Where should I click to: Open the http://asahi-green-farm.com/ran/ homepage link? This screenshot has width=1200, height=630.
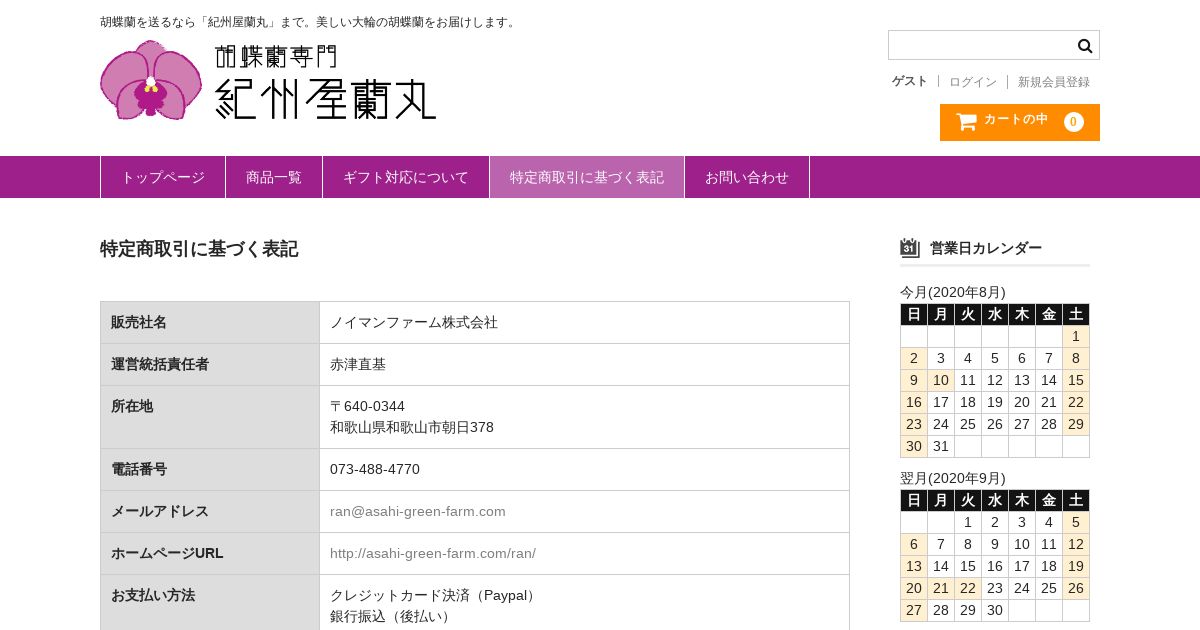tap(433, 553)
